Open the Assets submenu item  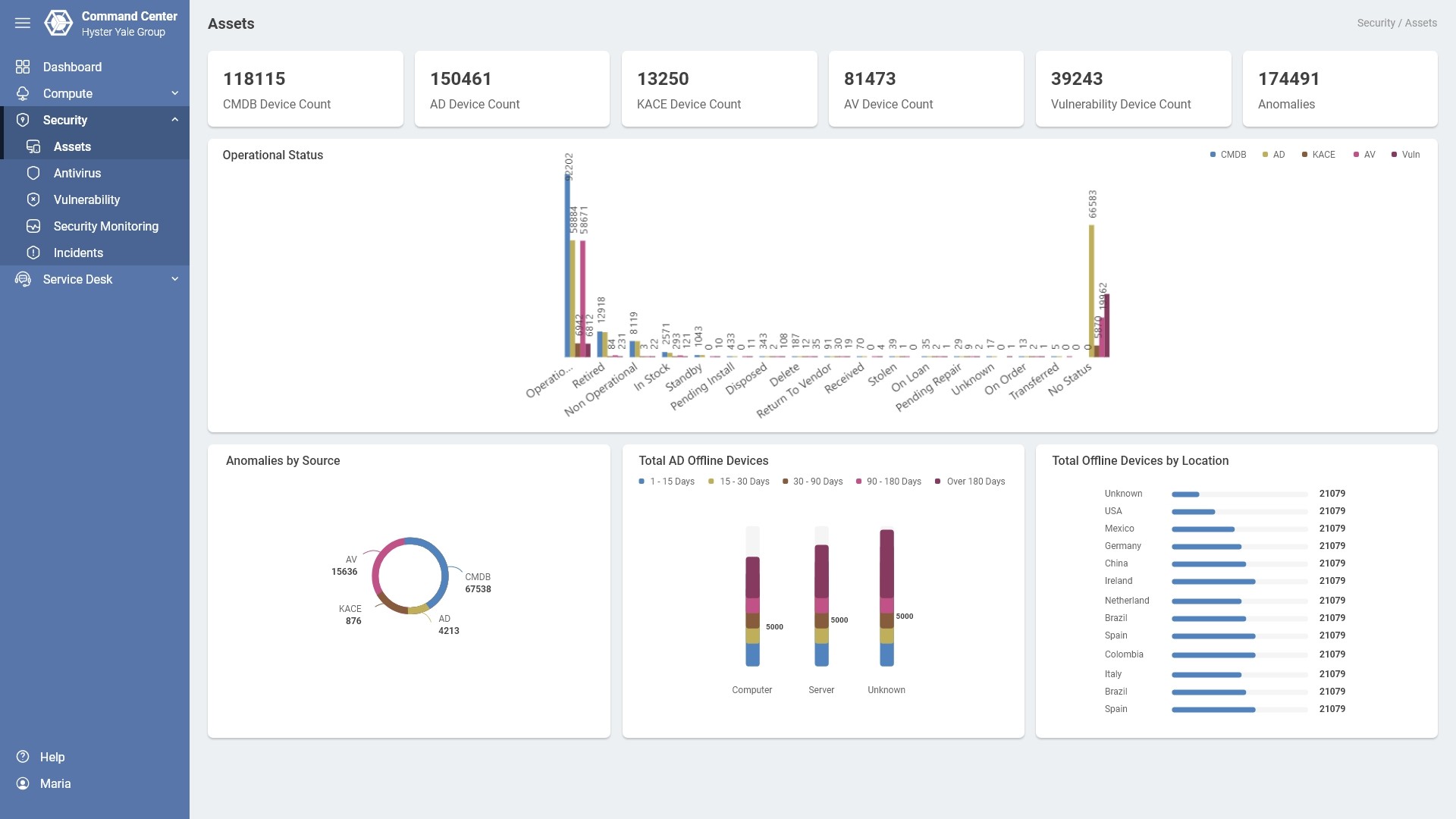coord(72,146)
